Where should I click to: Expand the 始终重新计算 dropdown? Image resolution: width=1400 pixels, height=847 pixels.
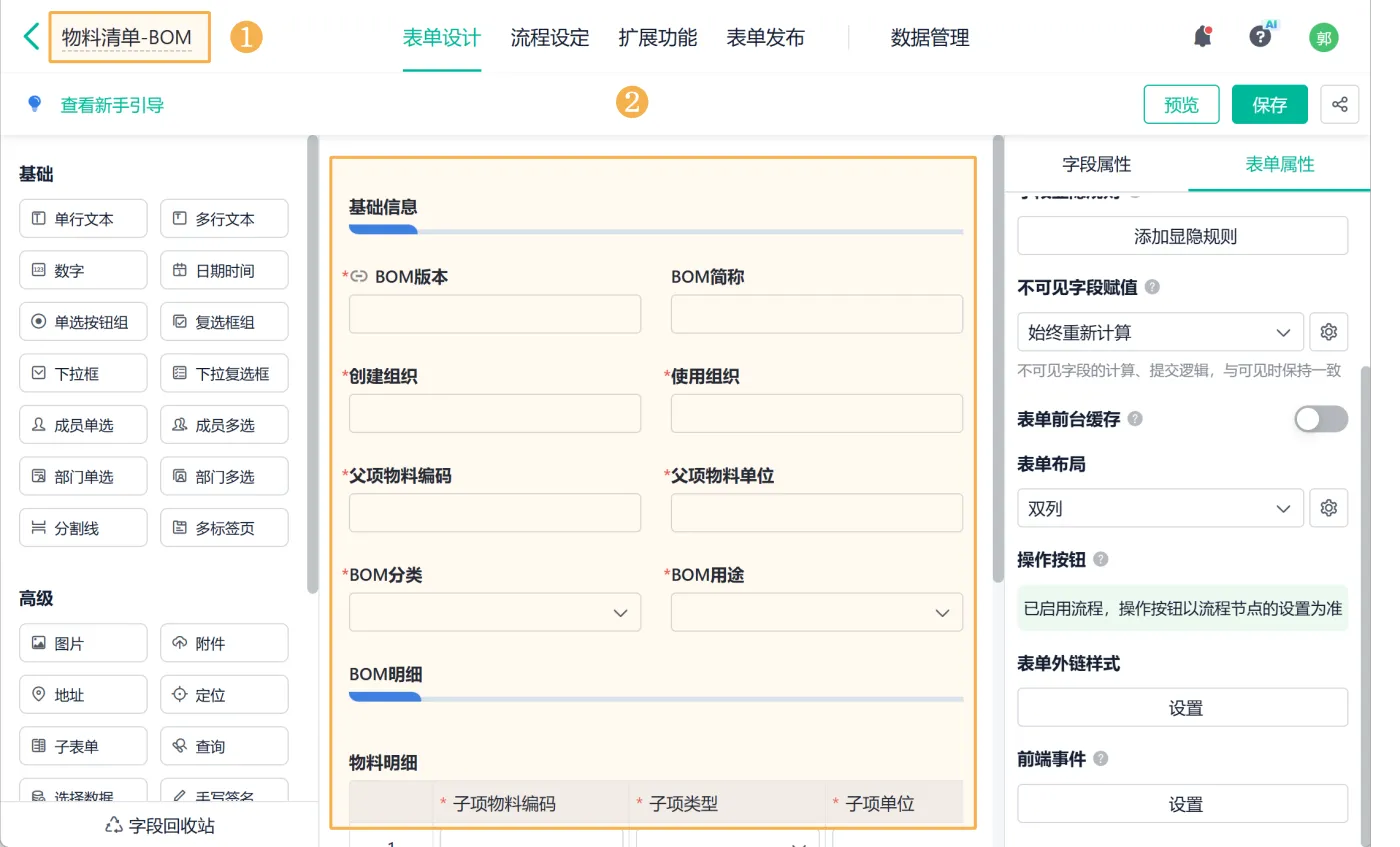point(1160,332)
